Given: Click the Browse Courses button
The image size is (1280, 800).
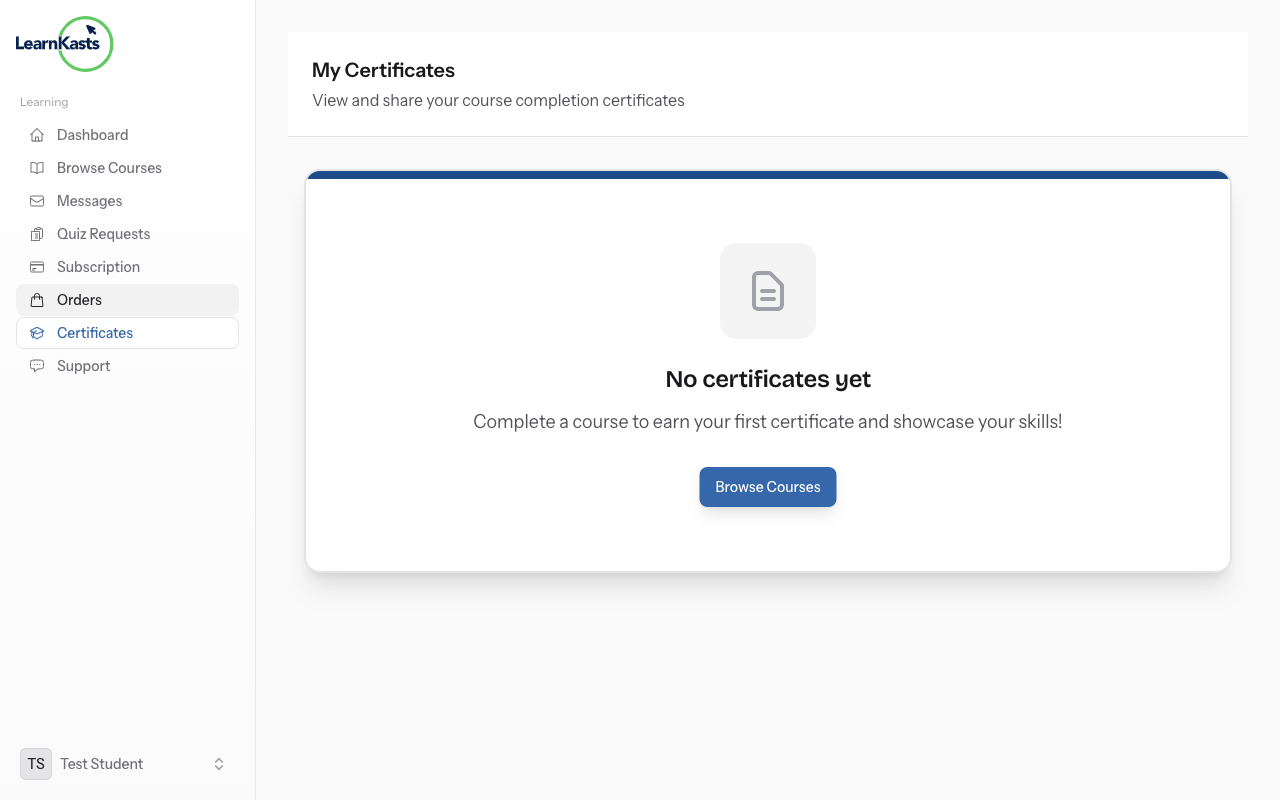Looking at the screenshot, I should coord(768,487).
